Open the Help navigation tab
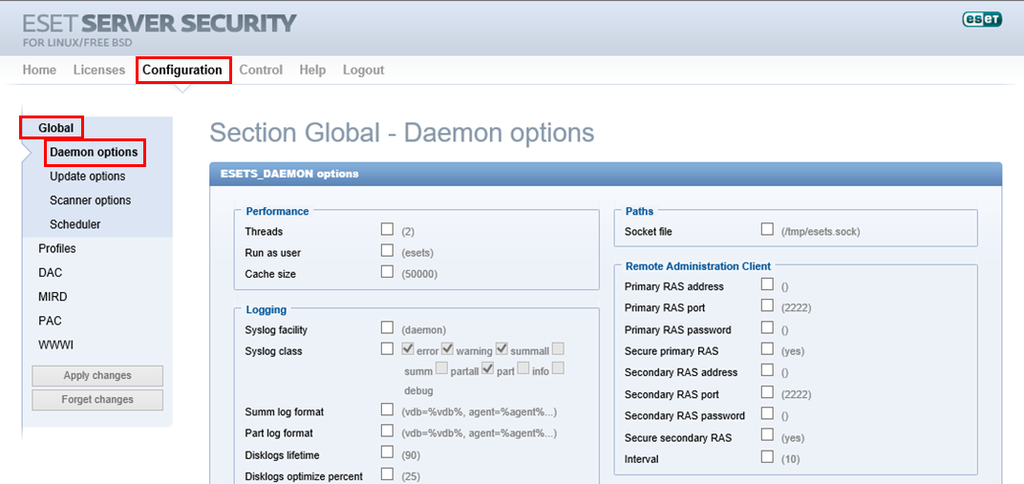The width and height of the screenshot is (1024, 484). 313,70
